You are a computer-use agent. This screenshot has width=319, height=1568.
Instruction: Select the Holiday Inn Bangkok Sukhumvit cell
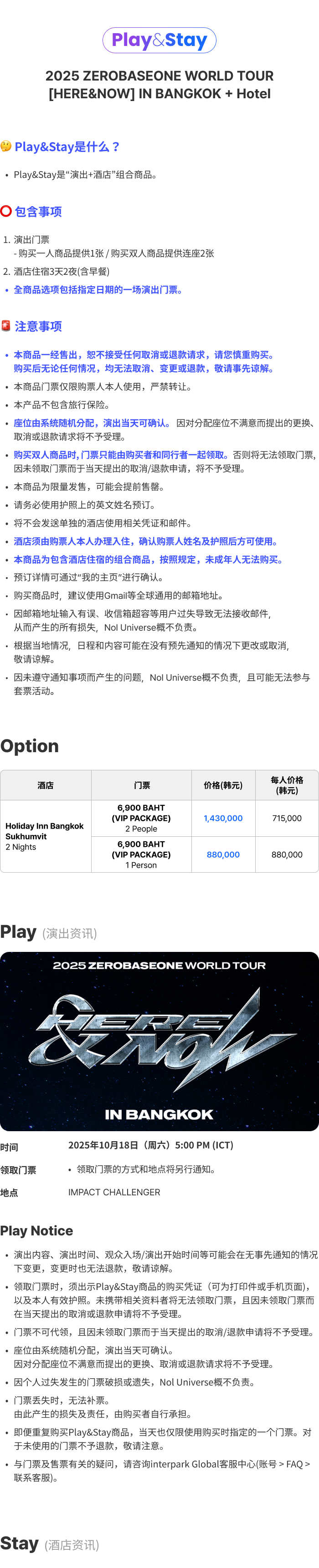[x=46, y=836]
